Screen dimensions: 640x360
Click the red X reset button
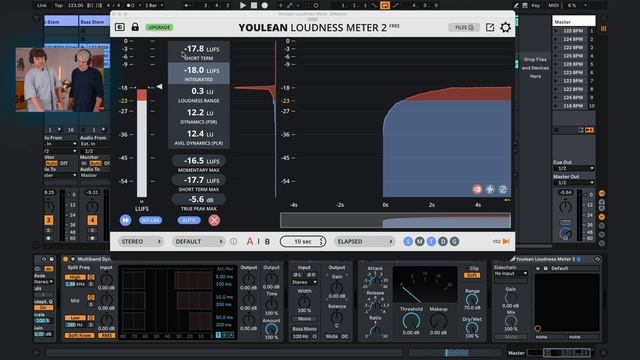coord(214,220)
